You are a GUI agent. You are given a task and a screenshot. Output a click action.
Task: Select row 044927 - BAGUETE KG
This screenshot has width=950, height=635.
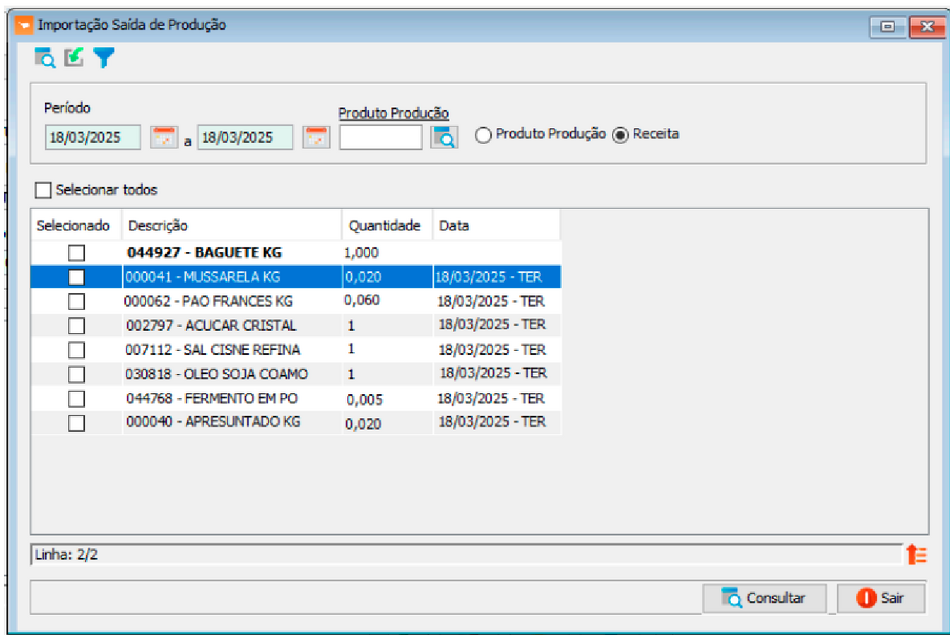(x=296, y=253)
